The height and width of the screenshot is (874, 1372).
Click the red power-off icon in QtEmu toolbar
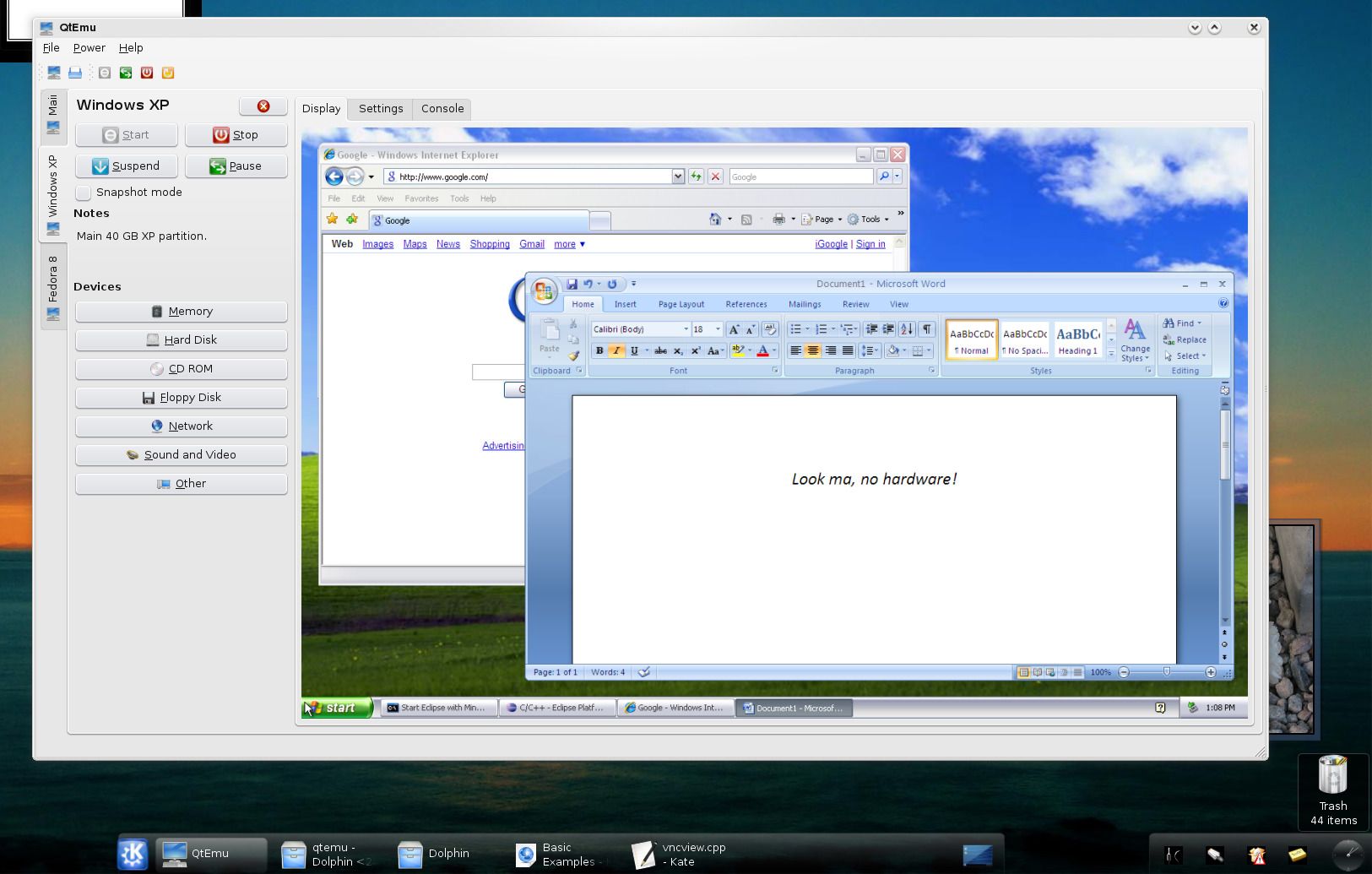(x=147, y=73)
